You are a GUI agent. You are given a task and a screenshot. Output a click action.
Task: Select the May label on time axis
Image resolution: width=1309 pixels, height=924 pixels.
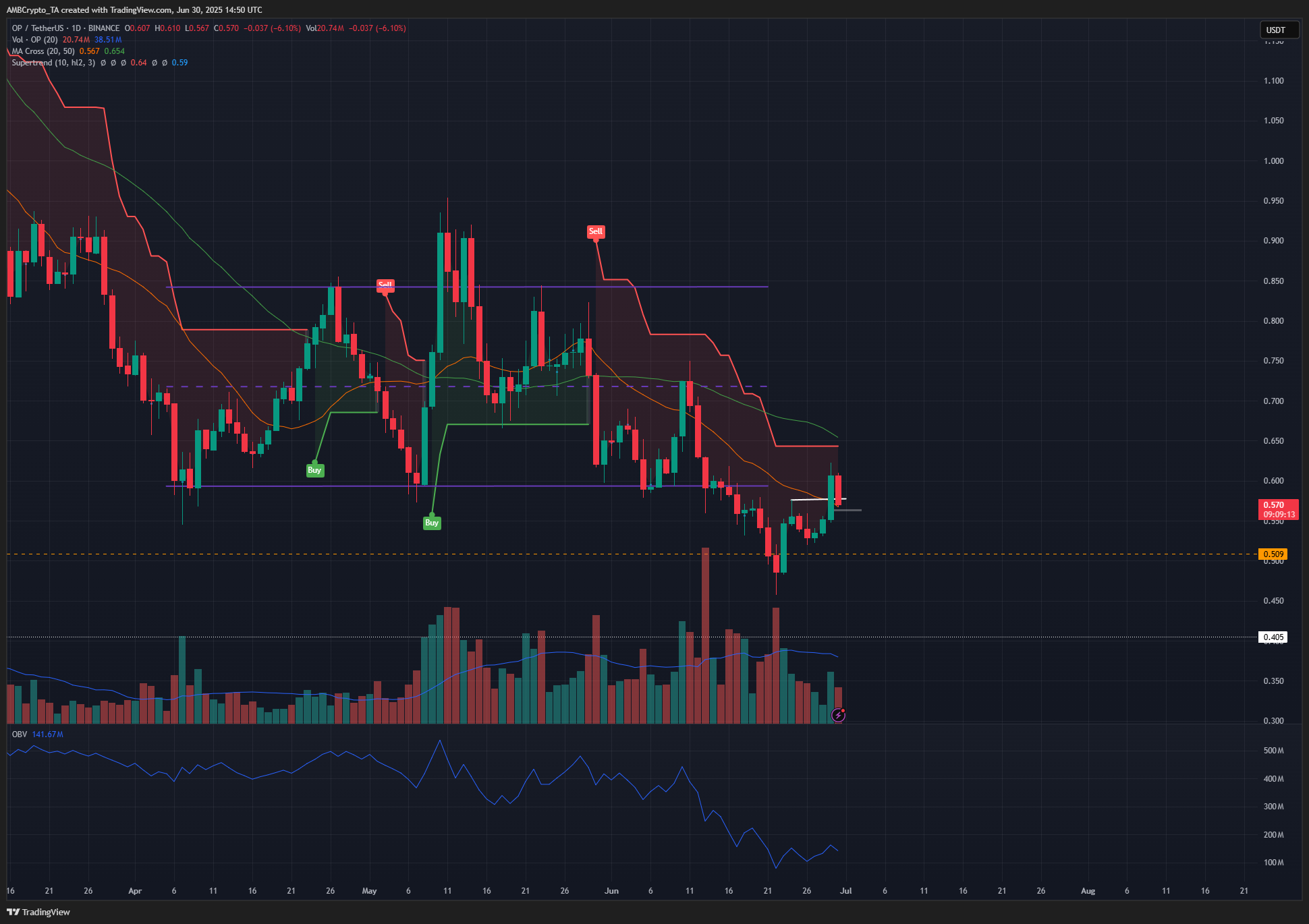(369, 891)
